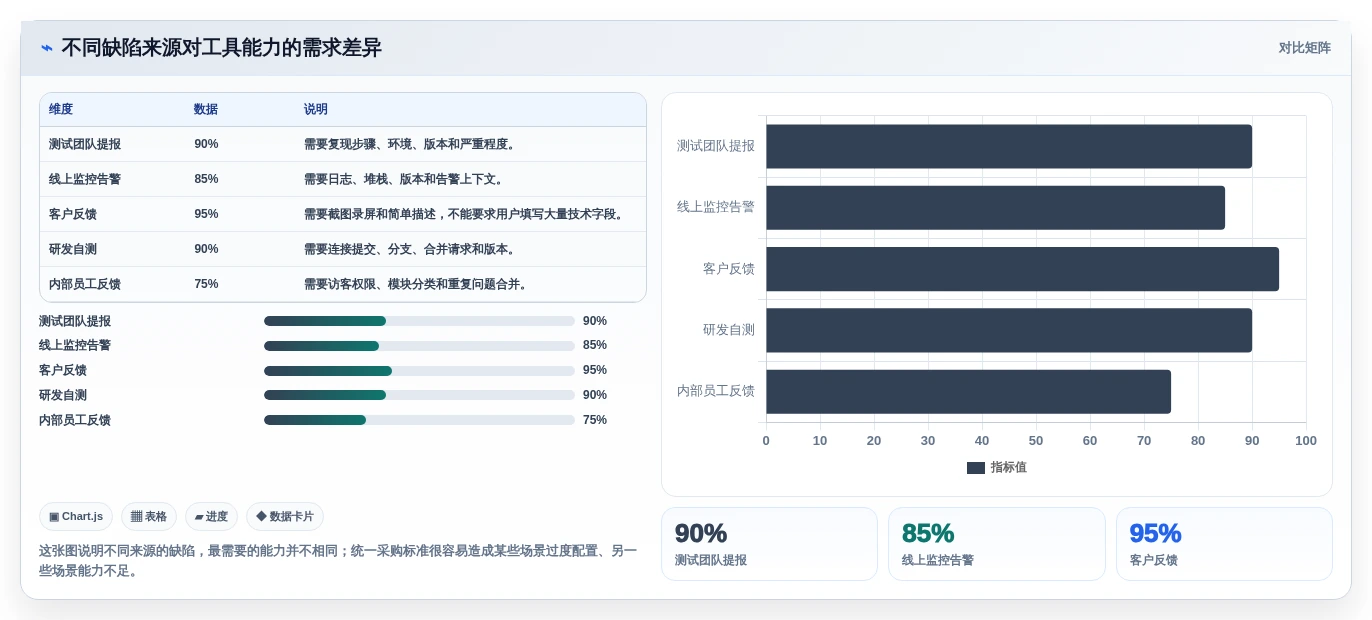Click description 需要连接提交、分支、合并请求和版本。

point(411,249)
